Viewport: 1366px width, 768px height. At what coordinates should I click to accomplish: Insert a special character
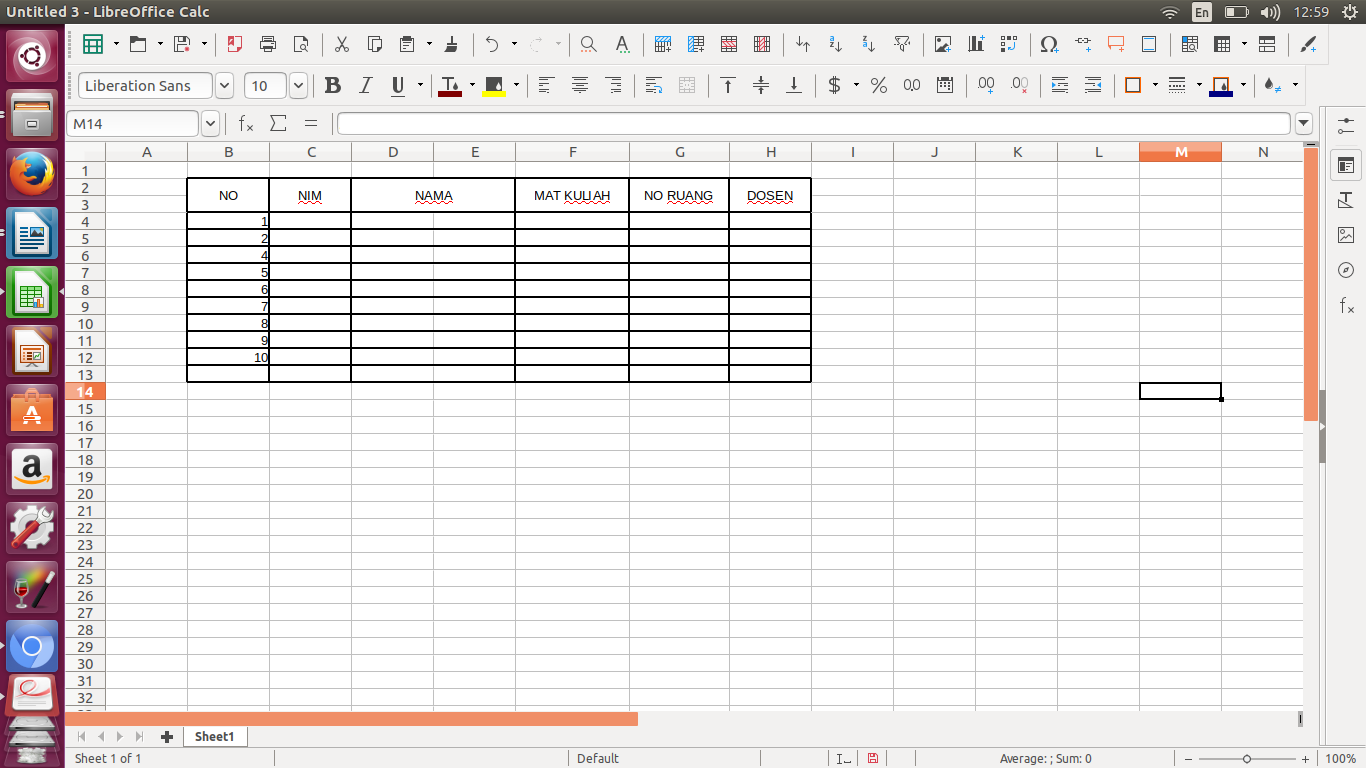click(1048, 45)
